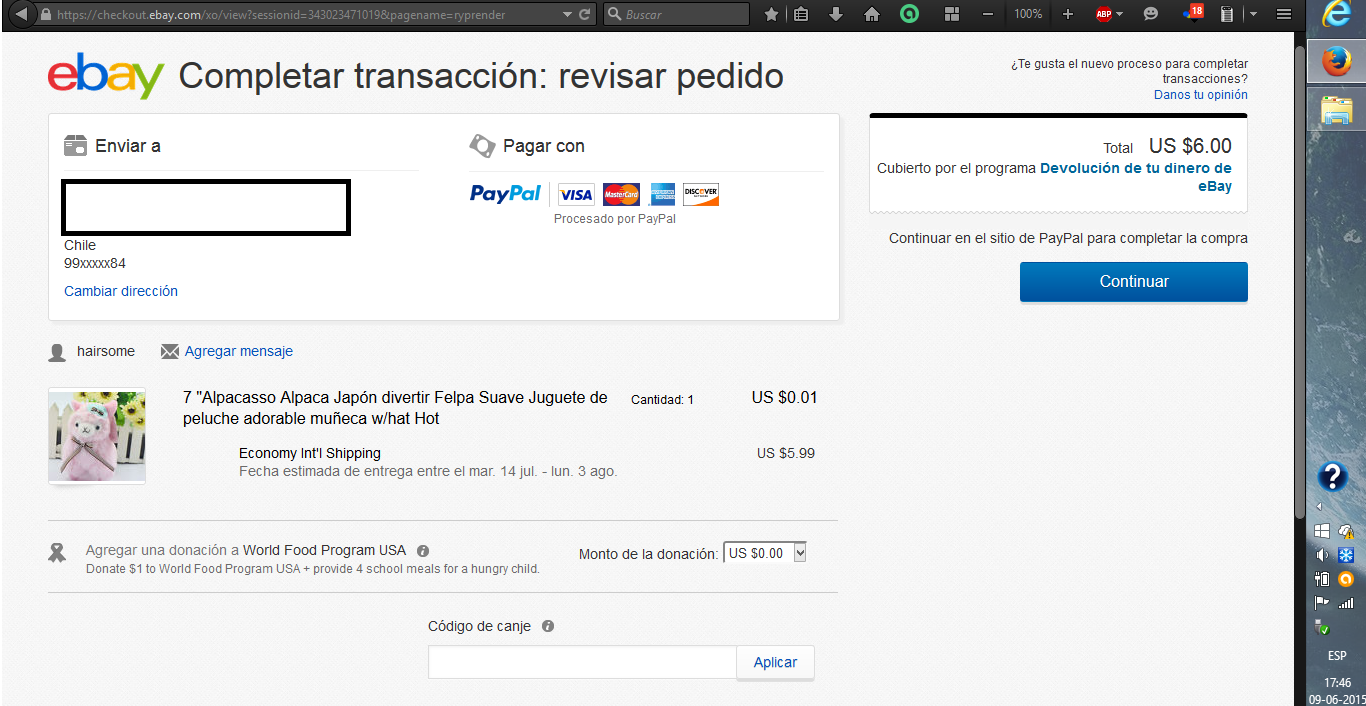This screenshot has width=1366, height=706.
Task: Click the Economy Int'l Shipping text
Action: [x=310, y=453]
